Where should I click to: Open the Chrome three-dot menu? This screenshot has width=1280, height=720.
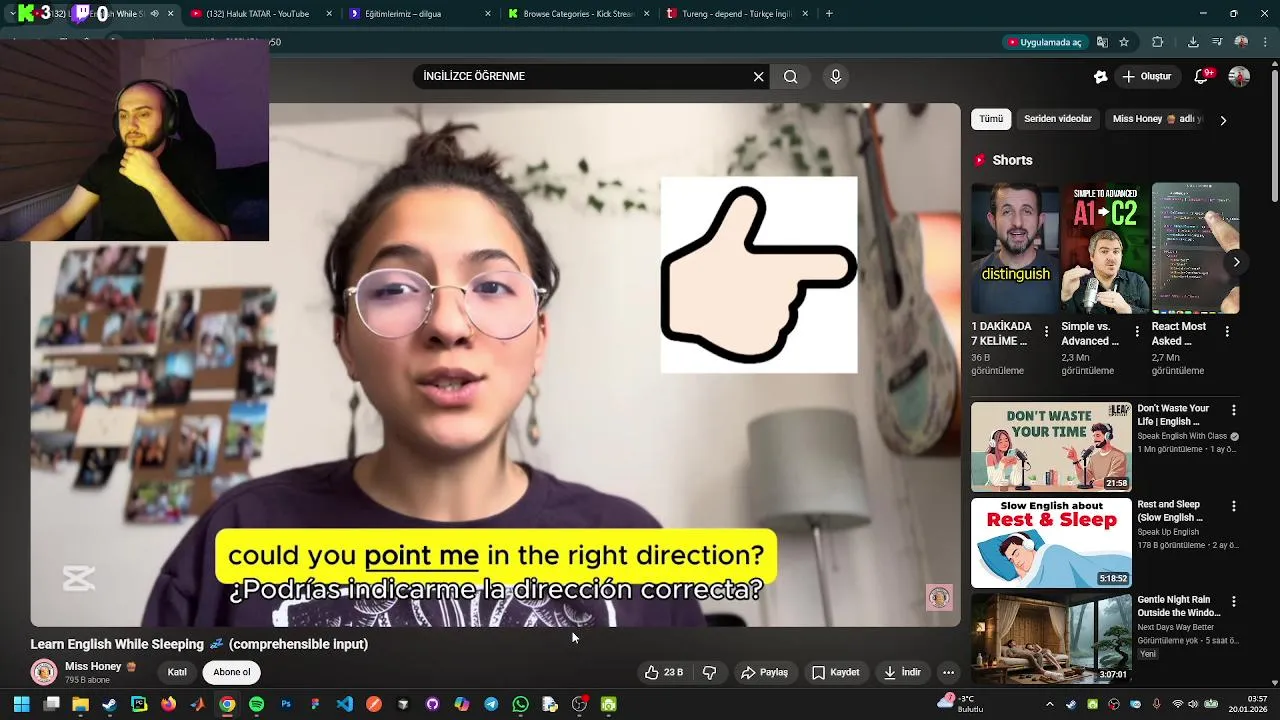1263,42
